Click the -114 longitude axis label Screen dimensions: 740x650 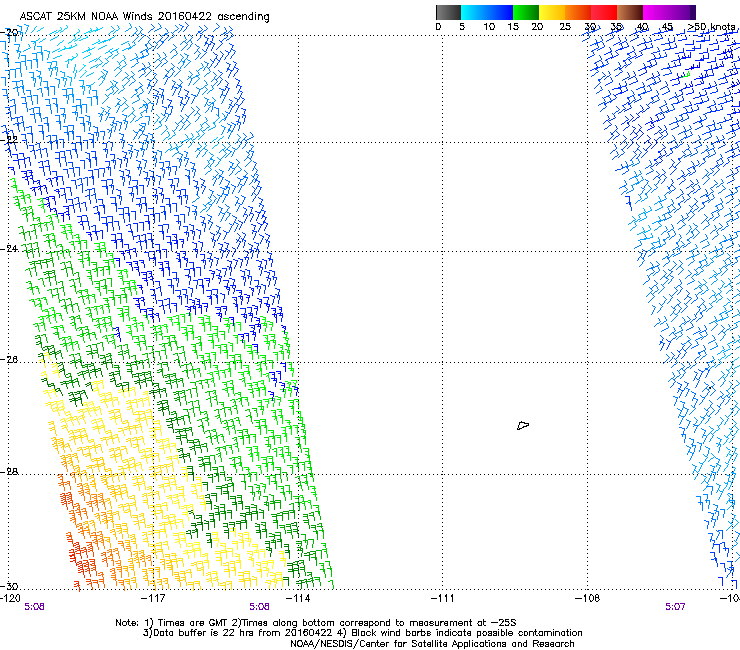coord(298,599)
